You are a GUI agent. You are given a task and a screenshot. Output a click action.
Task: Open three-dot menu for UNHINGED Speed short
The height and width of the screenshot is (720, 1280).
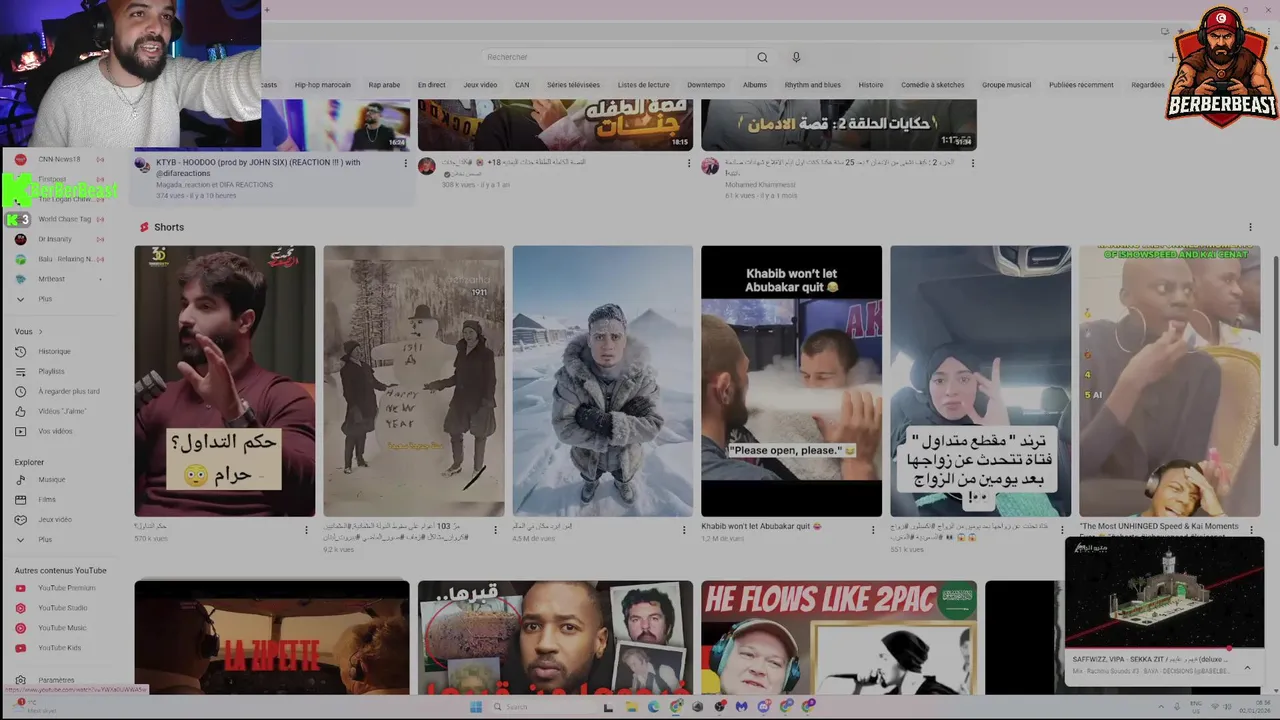pyautogui.click(x=1250, y=530)
